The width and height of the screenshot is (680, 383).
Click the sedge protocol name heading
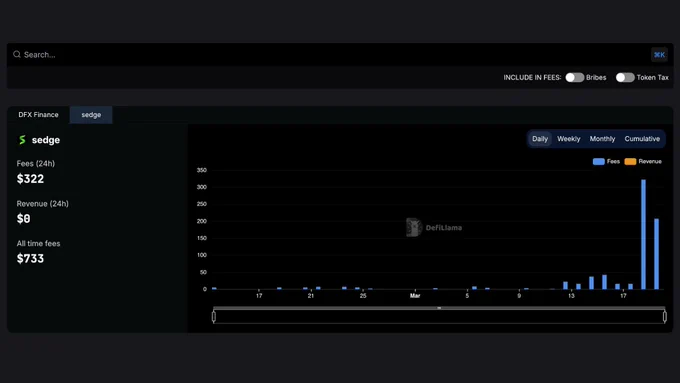pyautogui.click(x=46, y=140)
